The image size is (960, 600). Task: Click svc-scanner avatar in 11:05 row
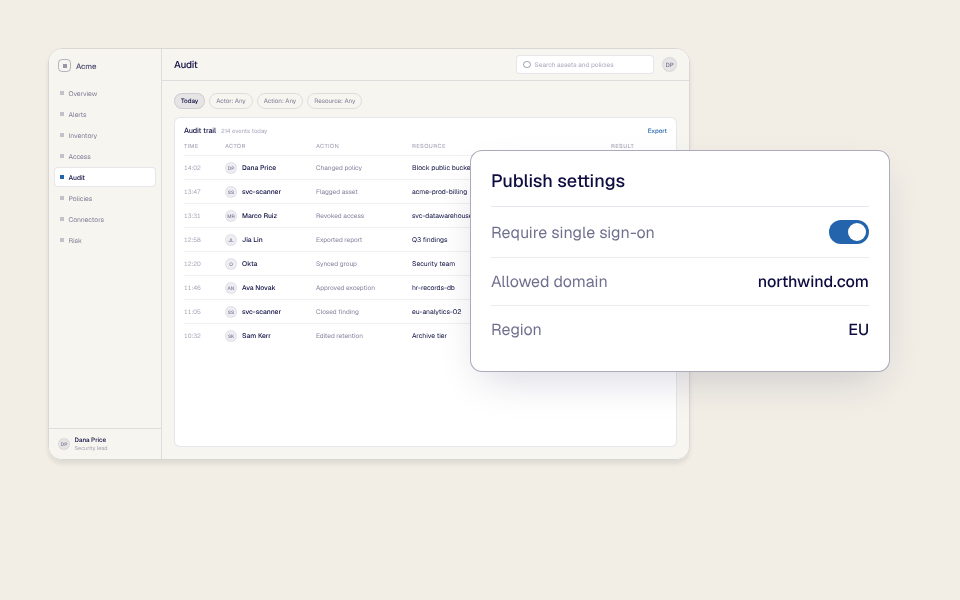point(231,312)
